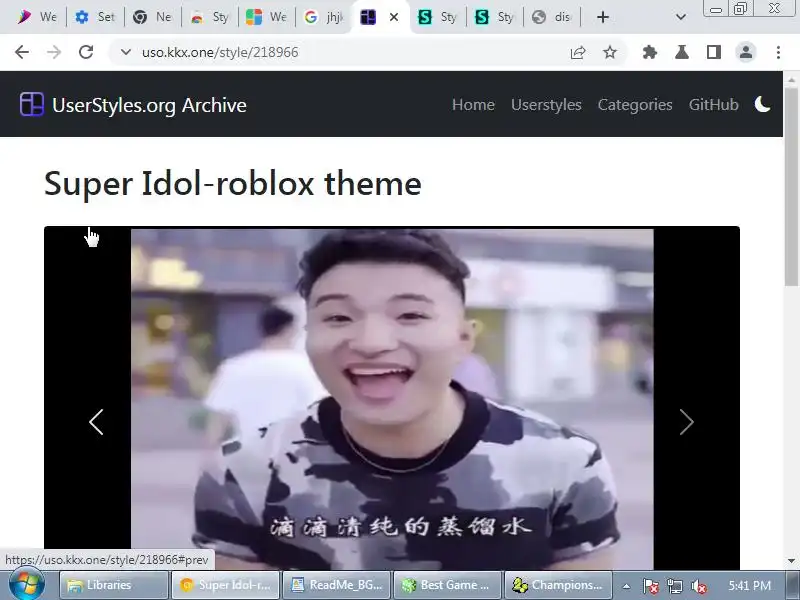Switch to the colorful-icon 'We' tab
Image resolution: width=800 pixels, height=600 pixels.
[x=266, y=17]
